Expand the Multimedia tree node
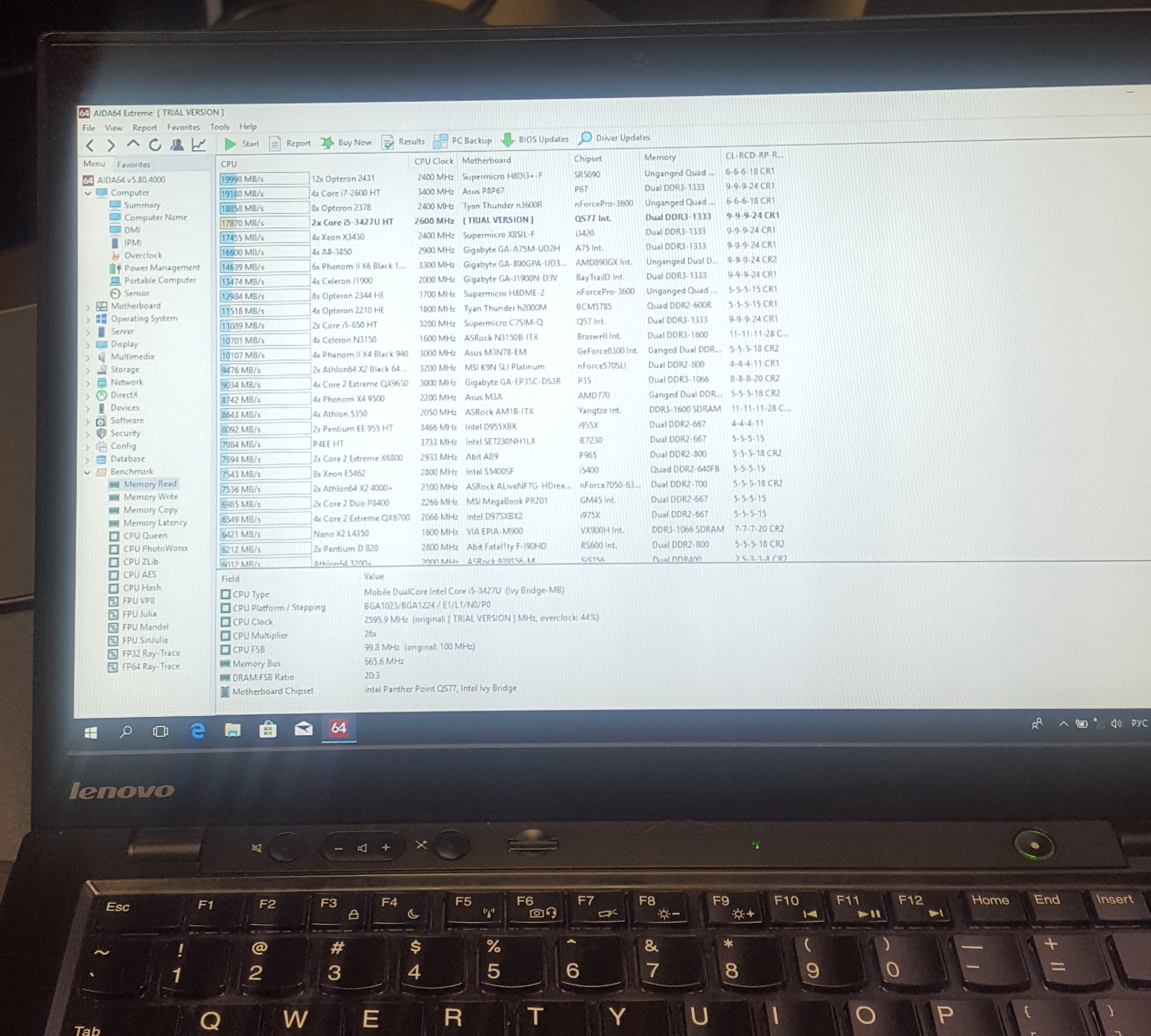1151x1036 pixels. click(87, 358)
